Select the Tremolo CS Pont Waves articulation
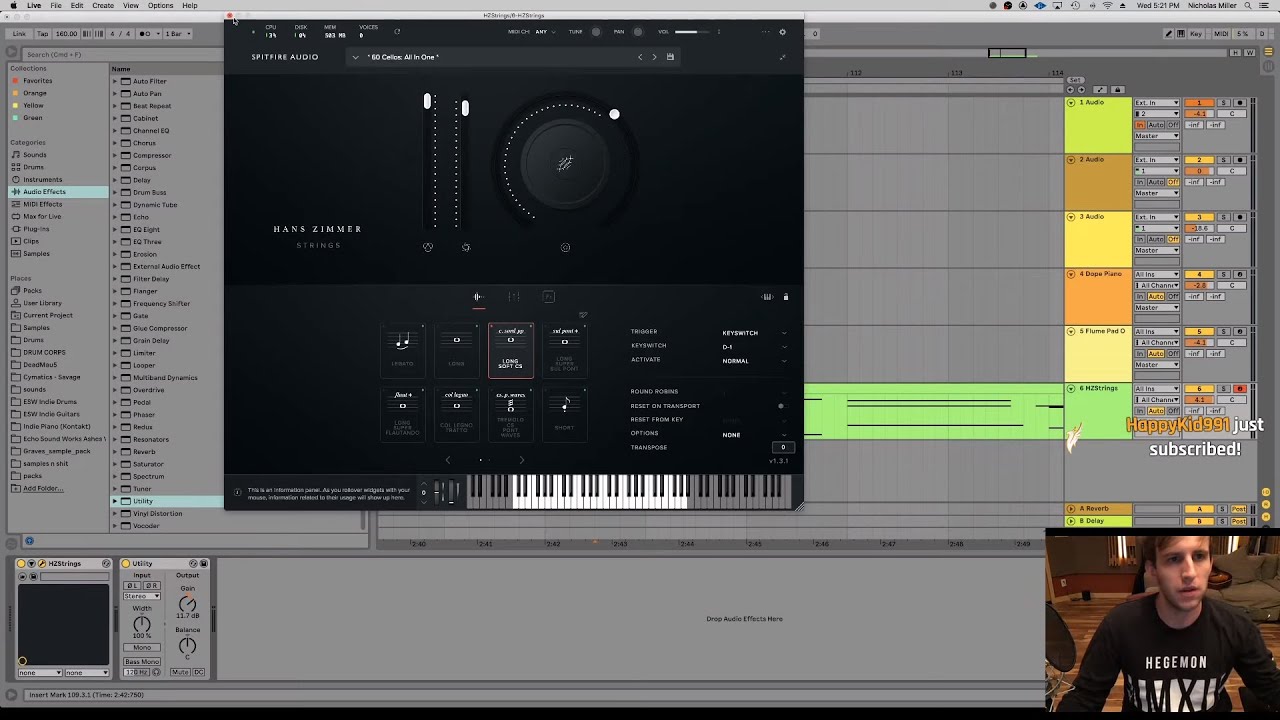The width and height of the screenshot is (1280, 720). pos(510,414)
